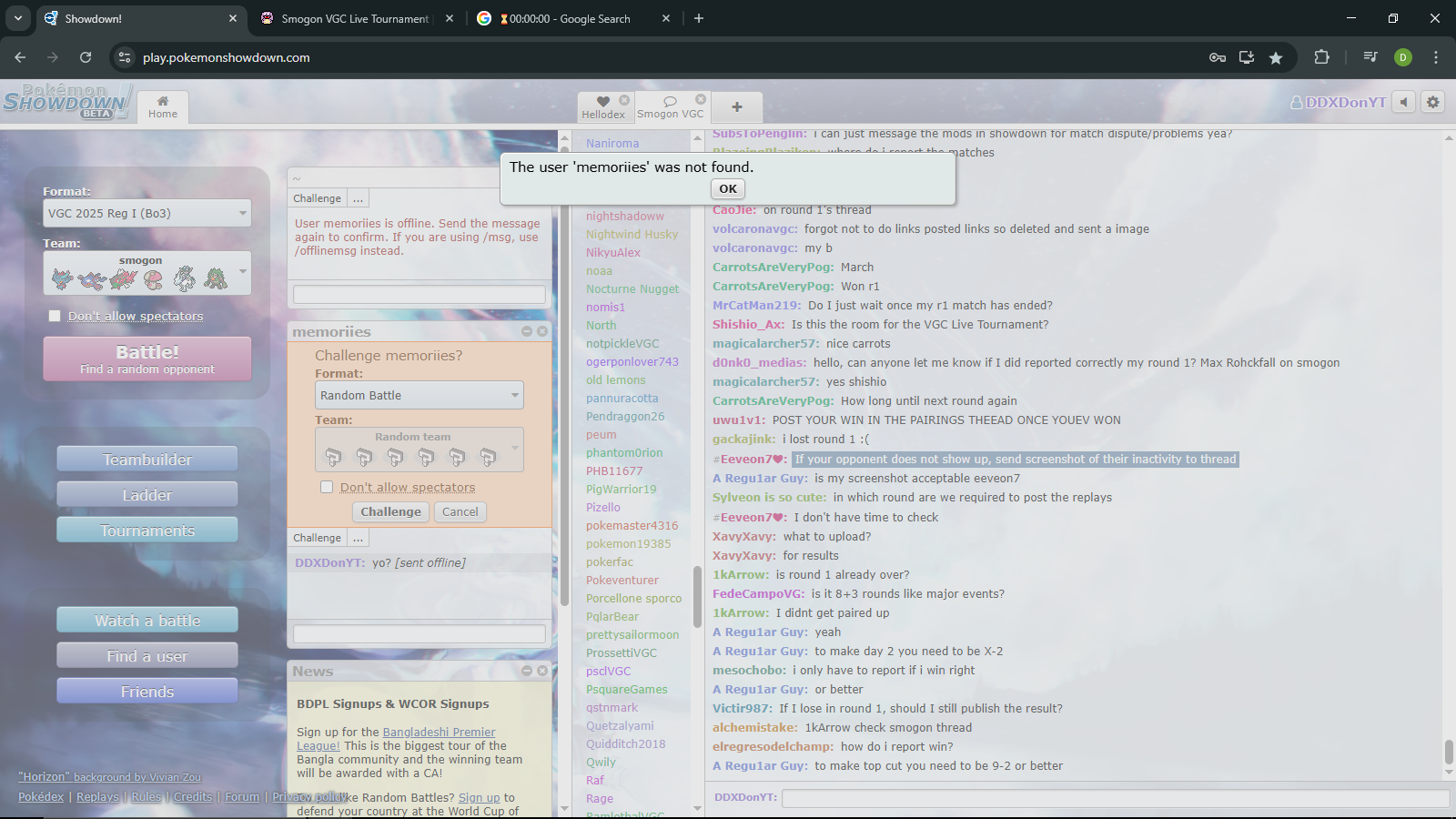The height and width of the screenshot is (819, 1456).
Task: Click the user list scrollbar thumb
Action: 697,596
